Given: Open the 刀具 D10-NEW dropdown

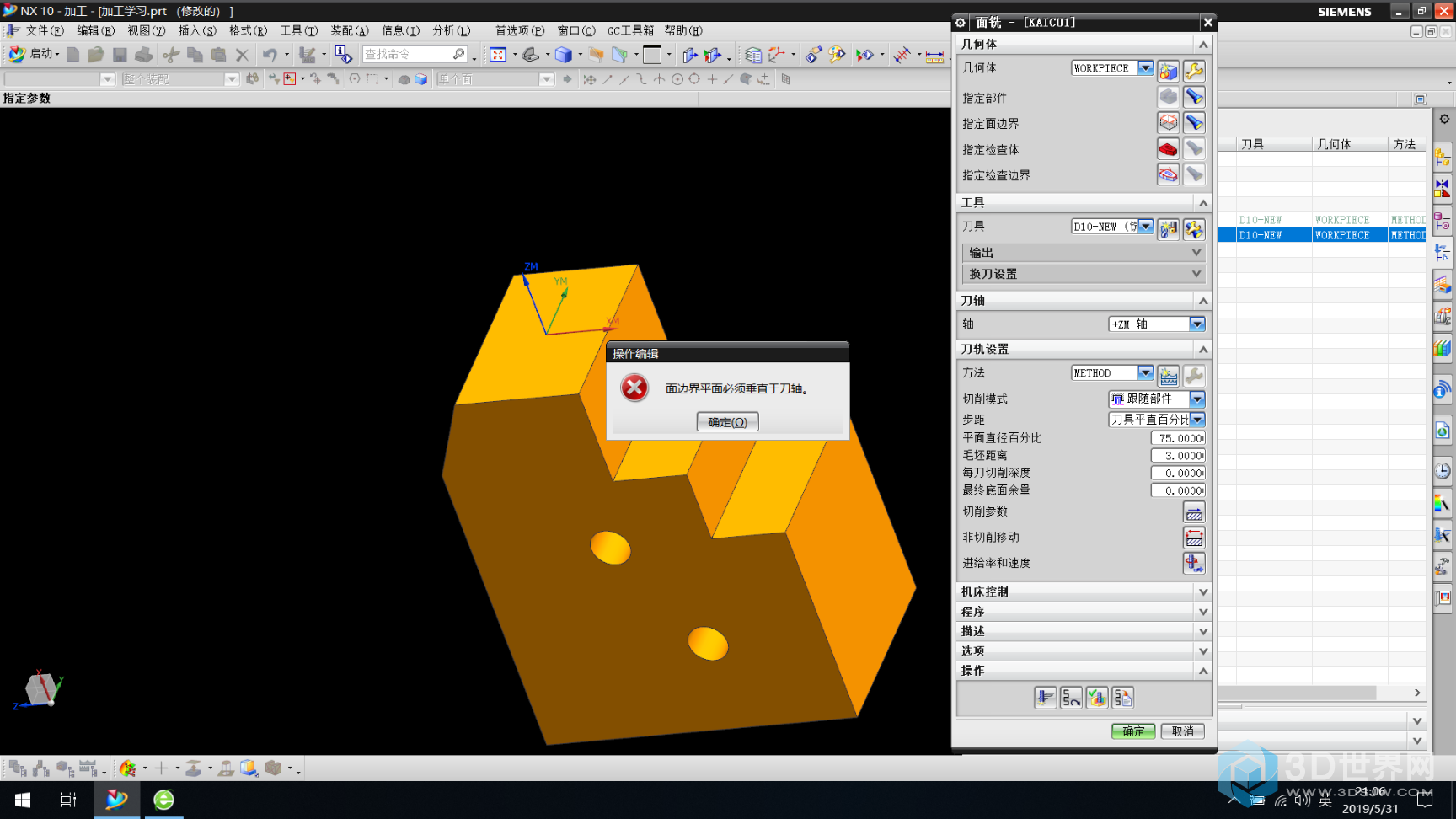Looking at the screenshot, I should point(1146,226).
